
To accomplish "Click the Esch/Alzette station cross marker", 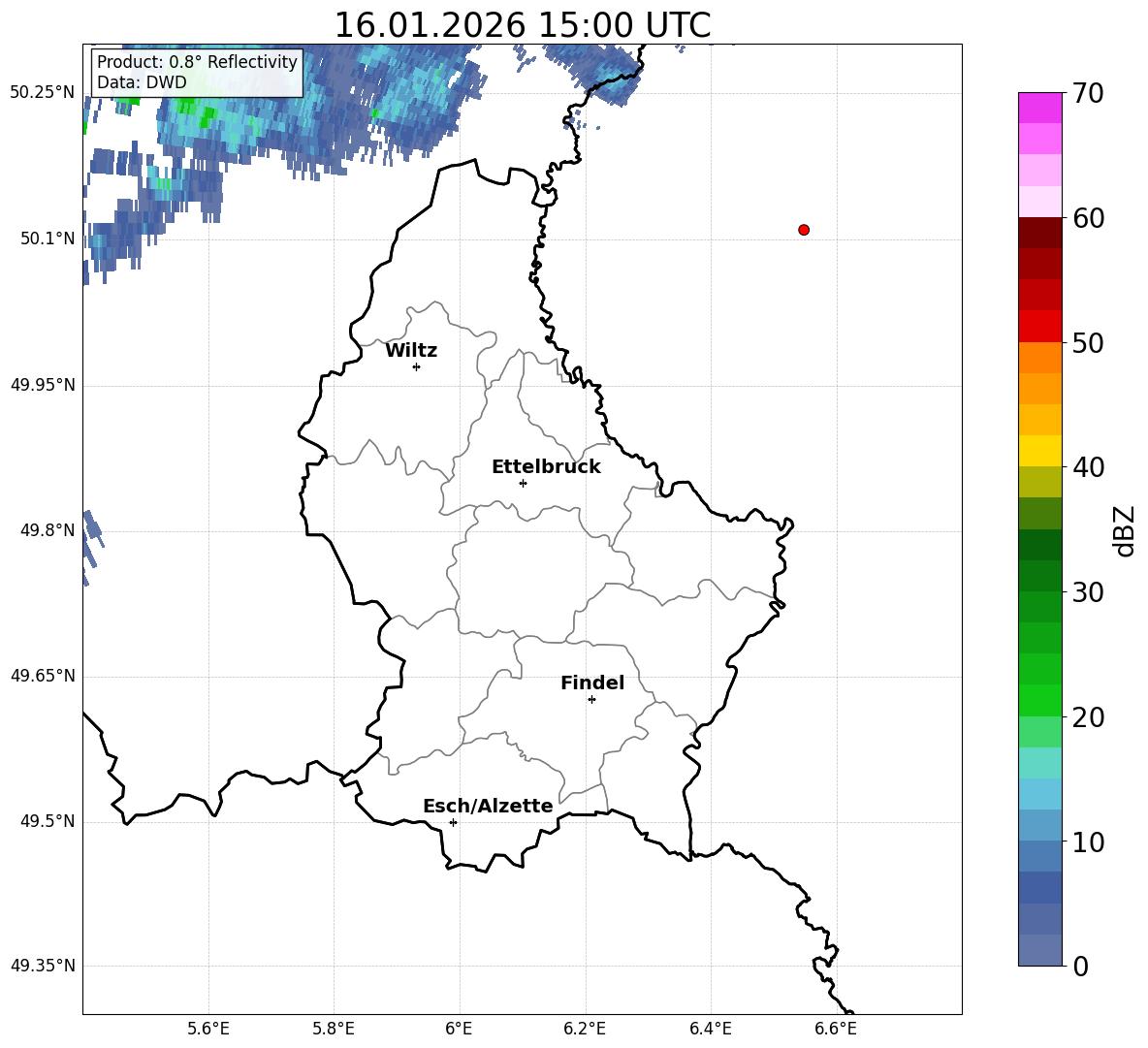I will pyautogui.click(x=453, y=822).
